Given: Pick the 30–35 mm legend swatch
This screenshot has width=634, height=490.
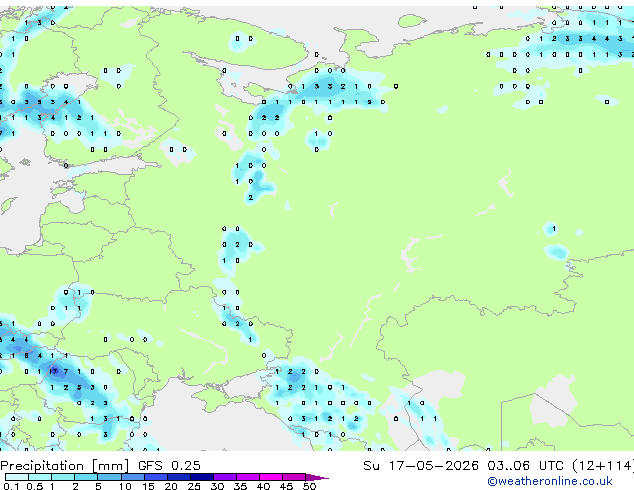Looking at the screenshot, I should tap(224, 477).
